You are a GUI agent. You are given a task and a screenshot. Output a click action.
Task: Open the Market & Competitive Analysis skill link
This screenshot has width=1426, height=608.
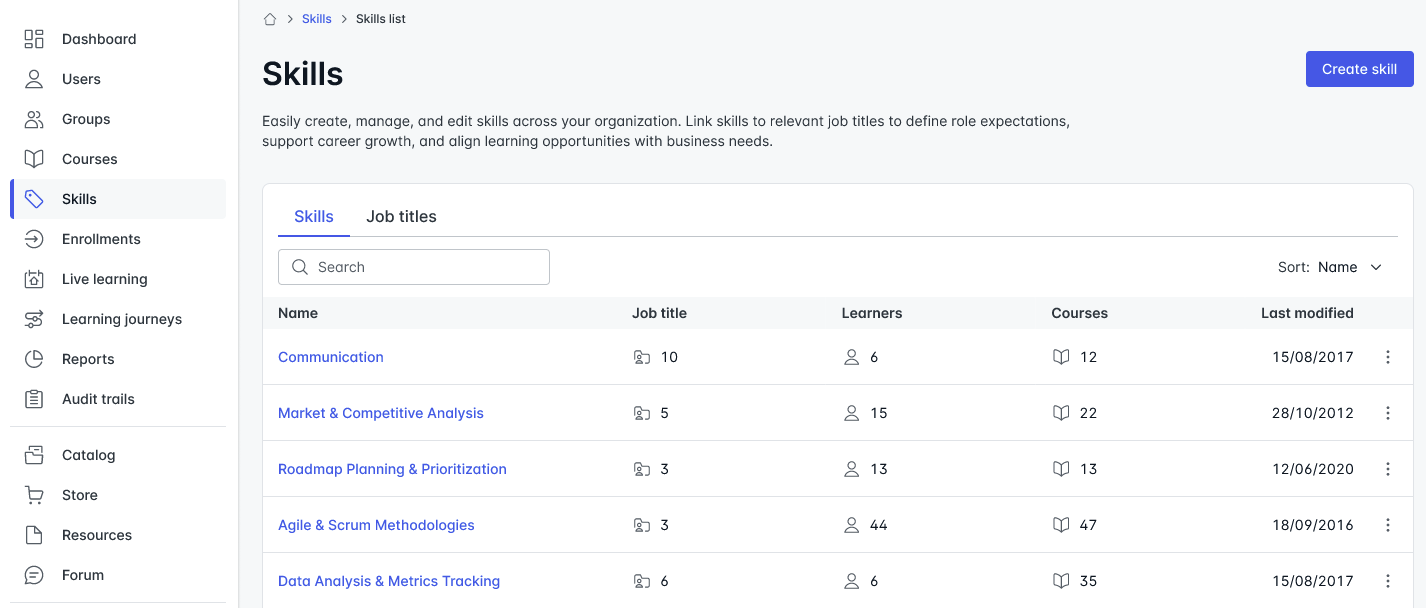381,413
